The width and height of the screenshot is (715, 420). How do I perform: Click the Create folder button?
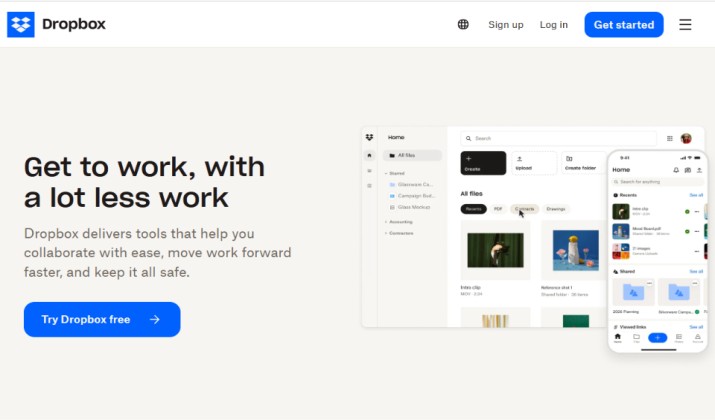(x=584, y=163)
